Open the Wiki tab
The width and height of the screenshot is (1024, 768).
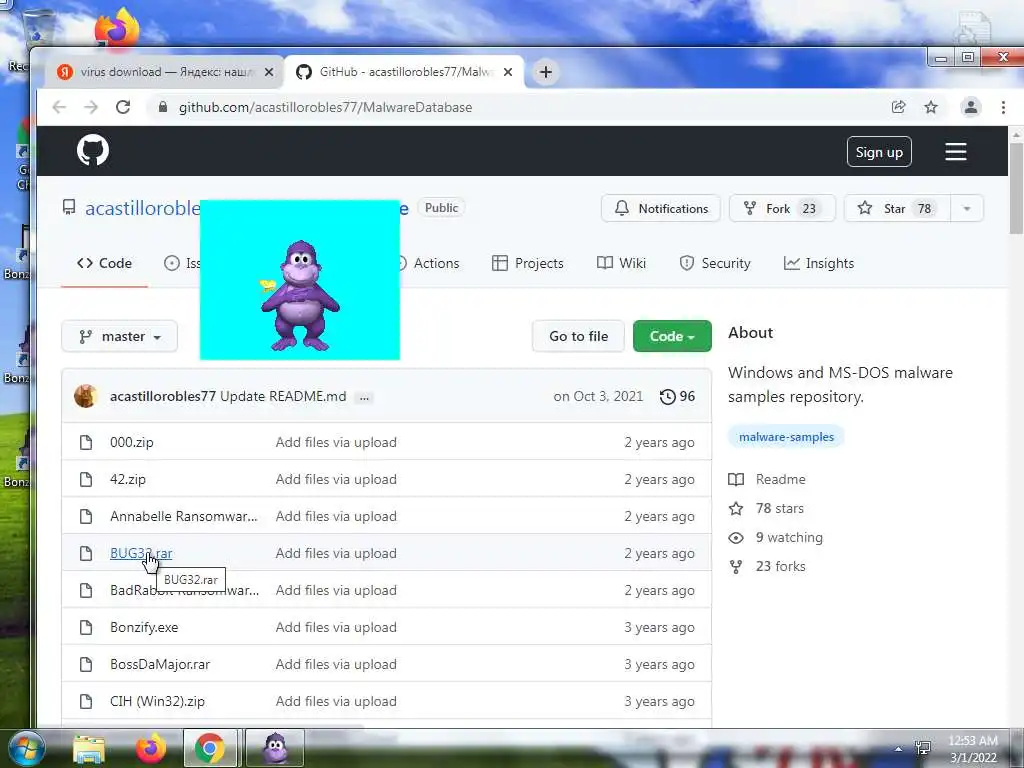click(621, 263)
